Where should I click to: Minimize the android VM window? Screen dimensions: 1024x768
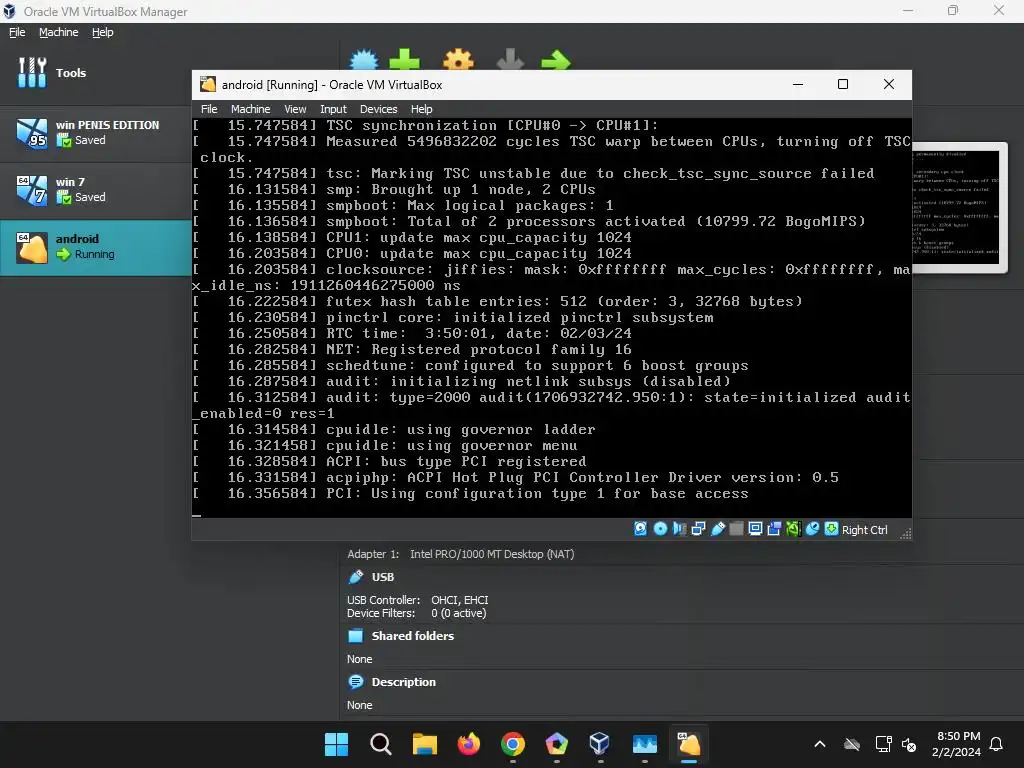(x=797, y=84)
